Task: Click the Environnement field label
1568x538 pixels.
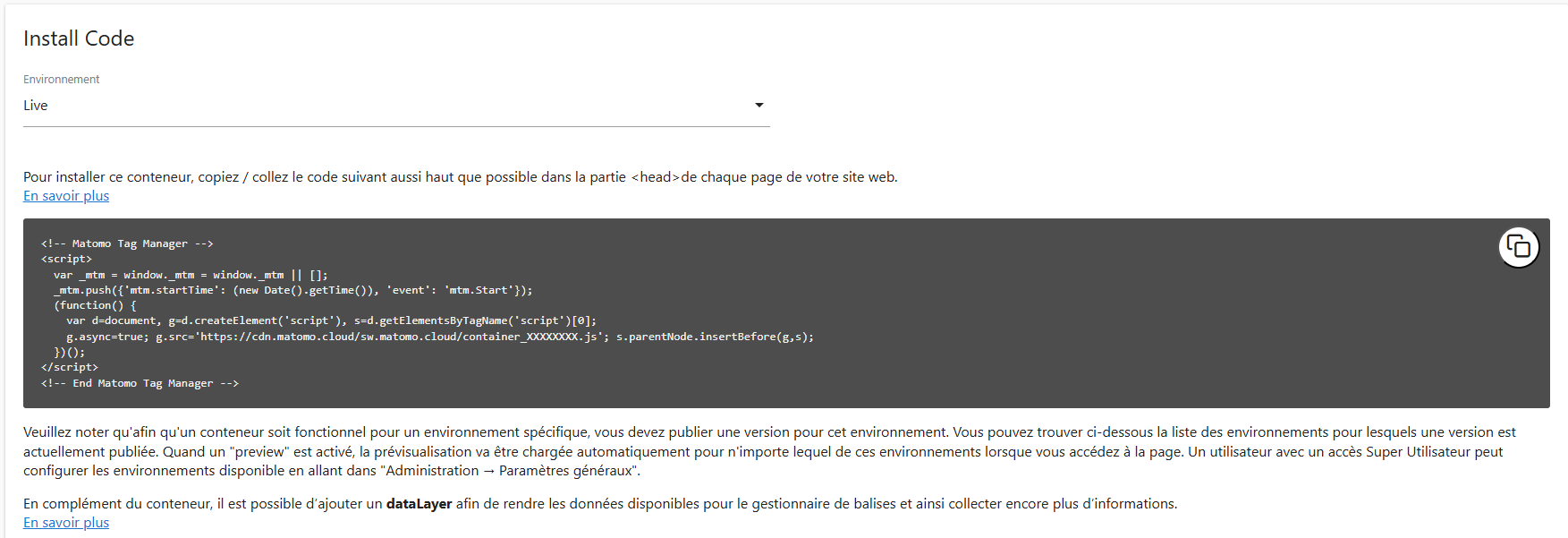Action: pos(61,80)
